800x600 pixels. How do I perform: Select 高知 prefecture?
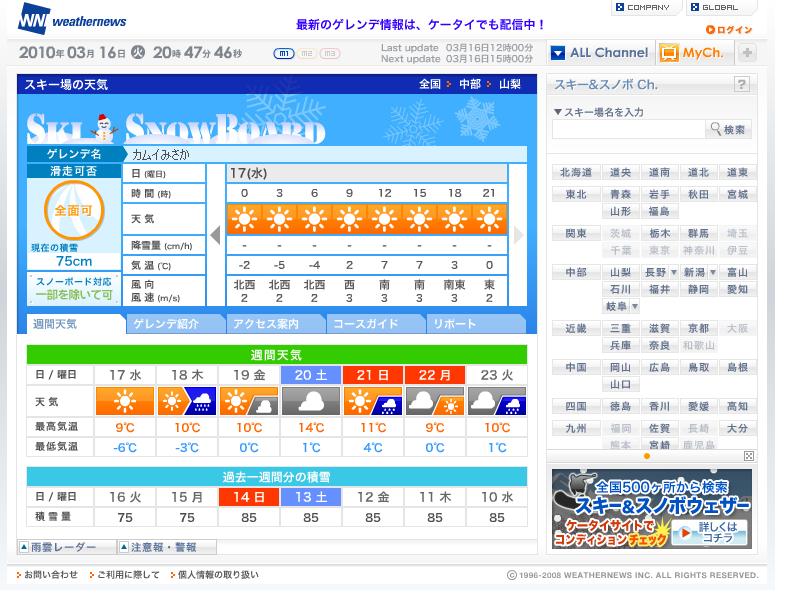point(737,407)
